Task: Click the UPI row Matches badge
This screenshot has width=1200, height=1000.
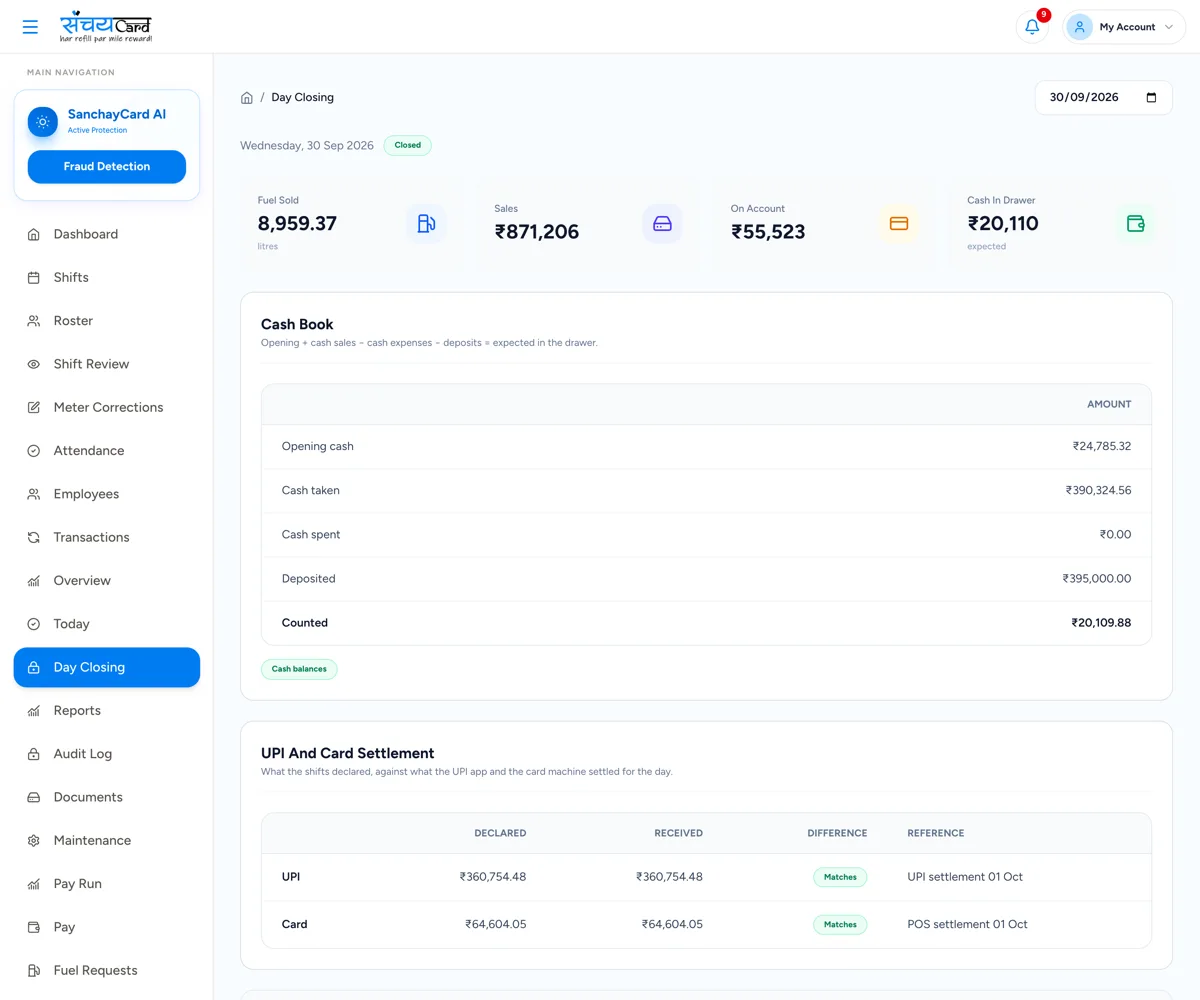Action: [840, 877]
